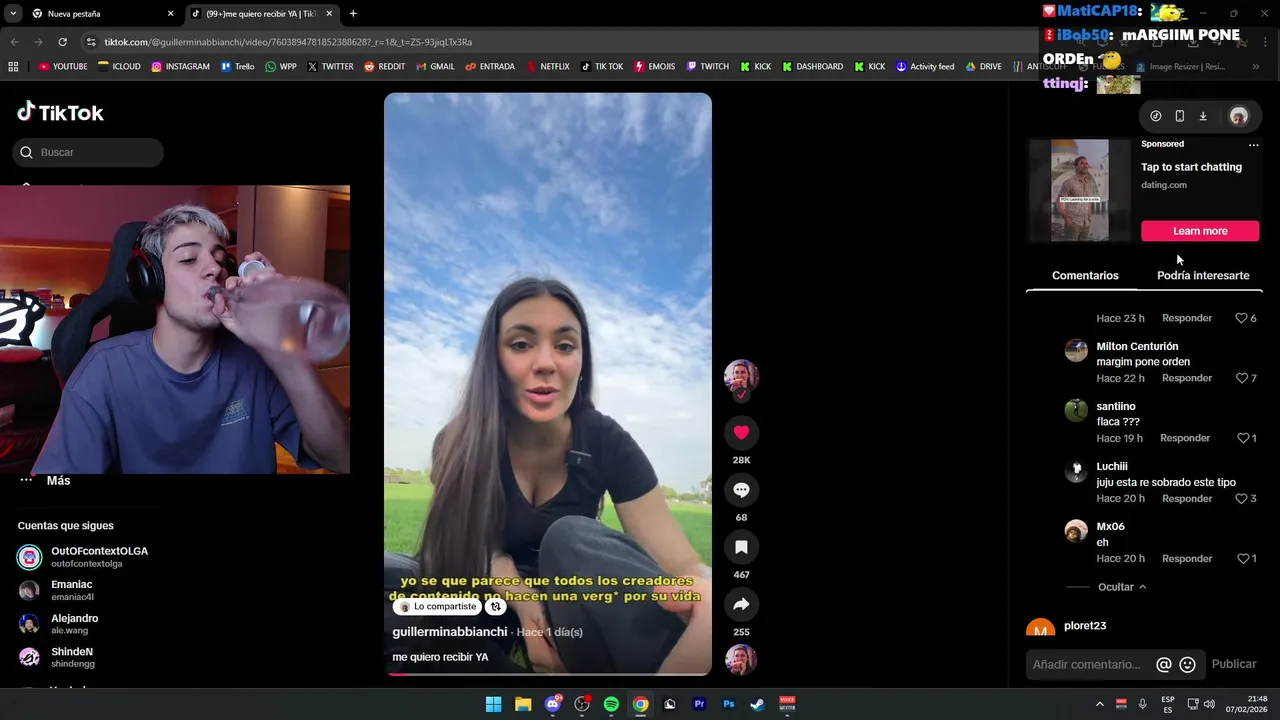Open the YOUTUBE bookmark
Viewport: 1280px width, 720px height.
(x=63, y=67)
